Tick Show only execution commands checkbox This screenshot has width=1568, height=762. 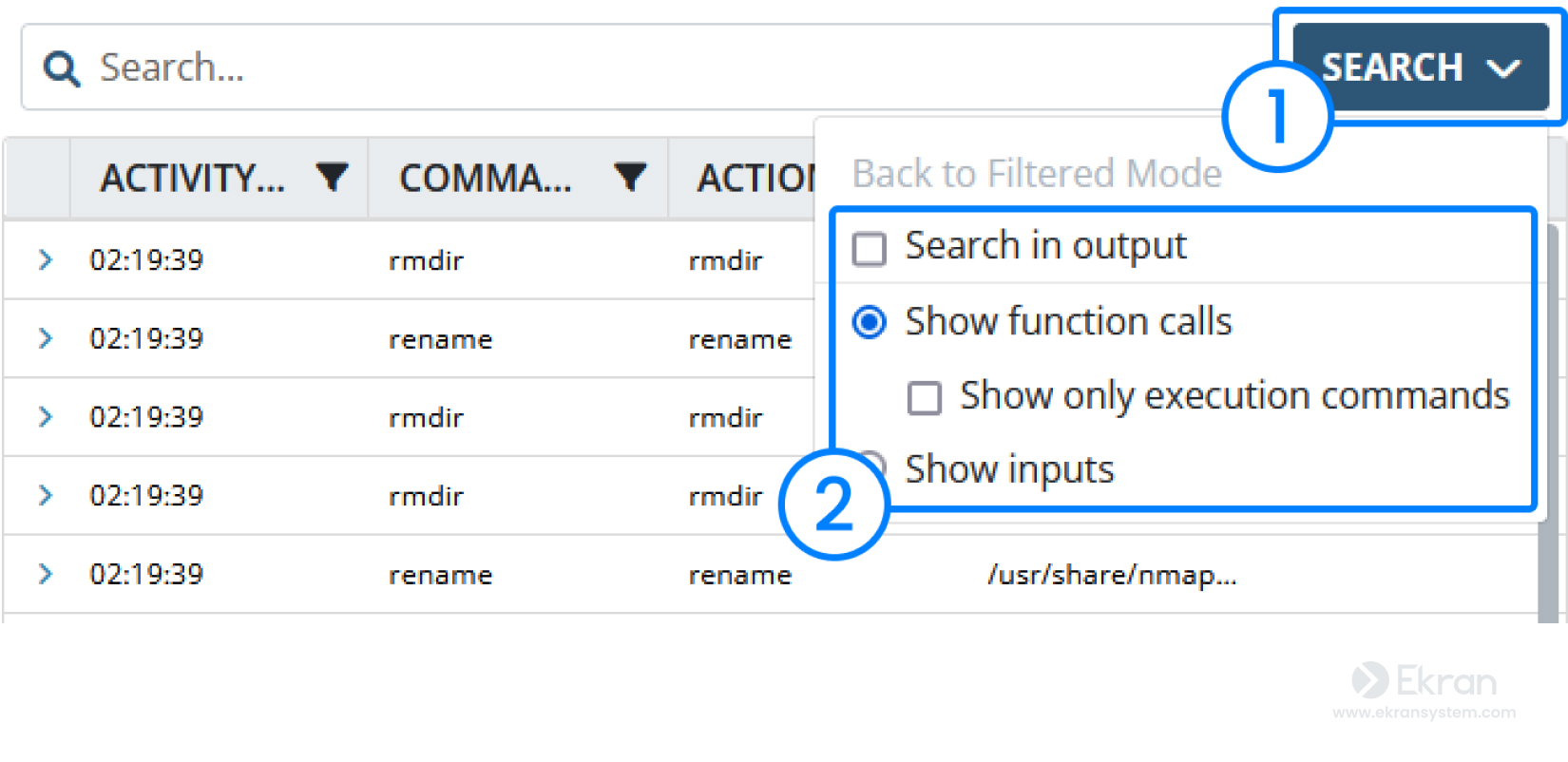(924, 397)
